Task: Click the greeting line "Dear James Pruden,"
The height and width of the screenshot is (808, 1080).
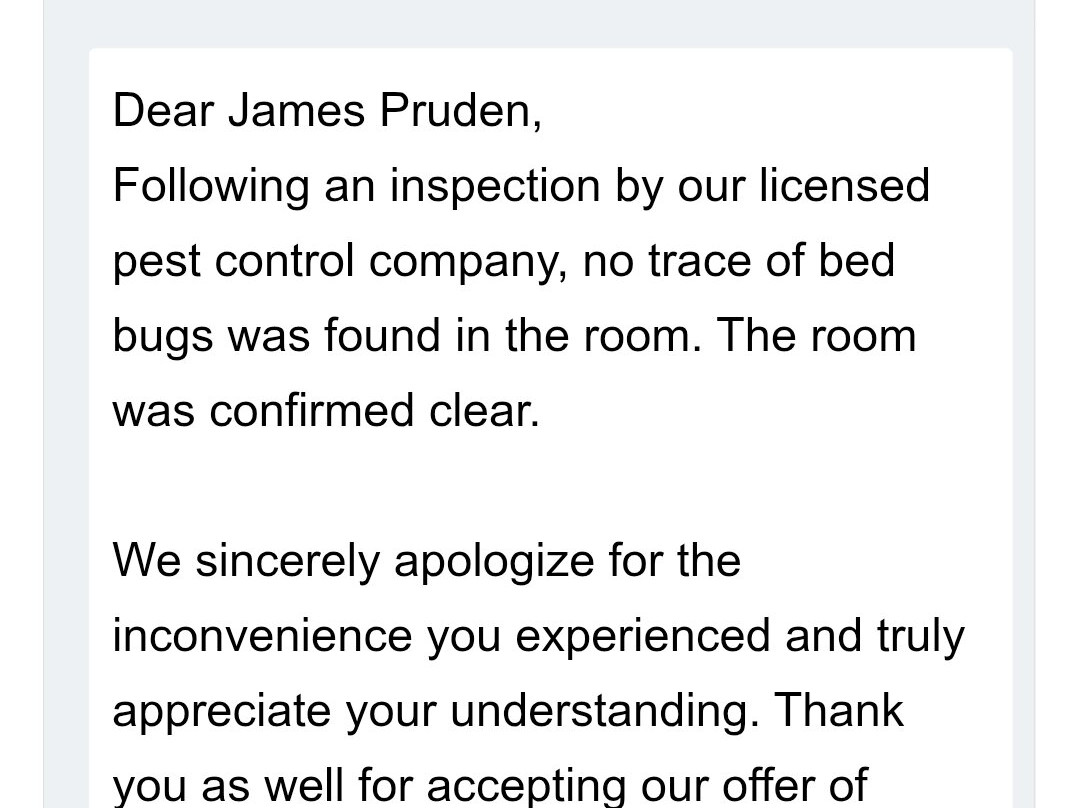Action: tap(327, 110)
